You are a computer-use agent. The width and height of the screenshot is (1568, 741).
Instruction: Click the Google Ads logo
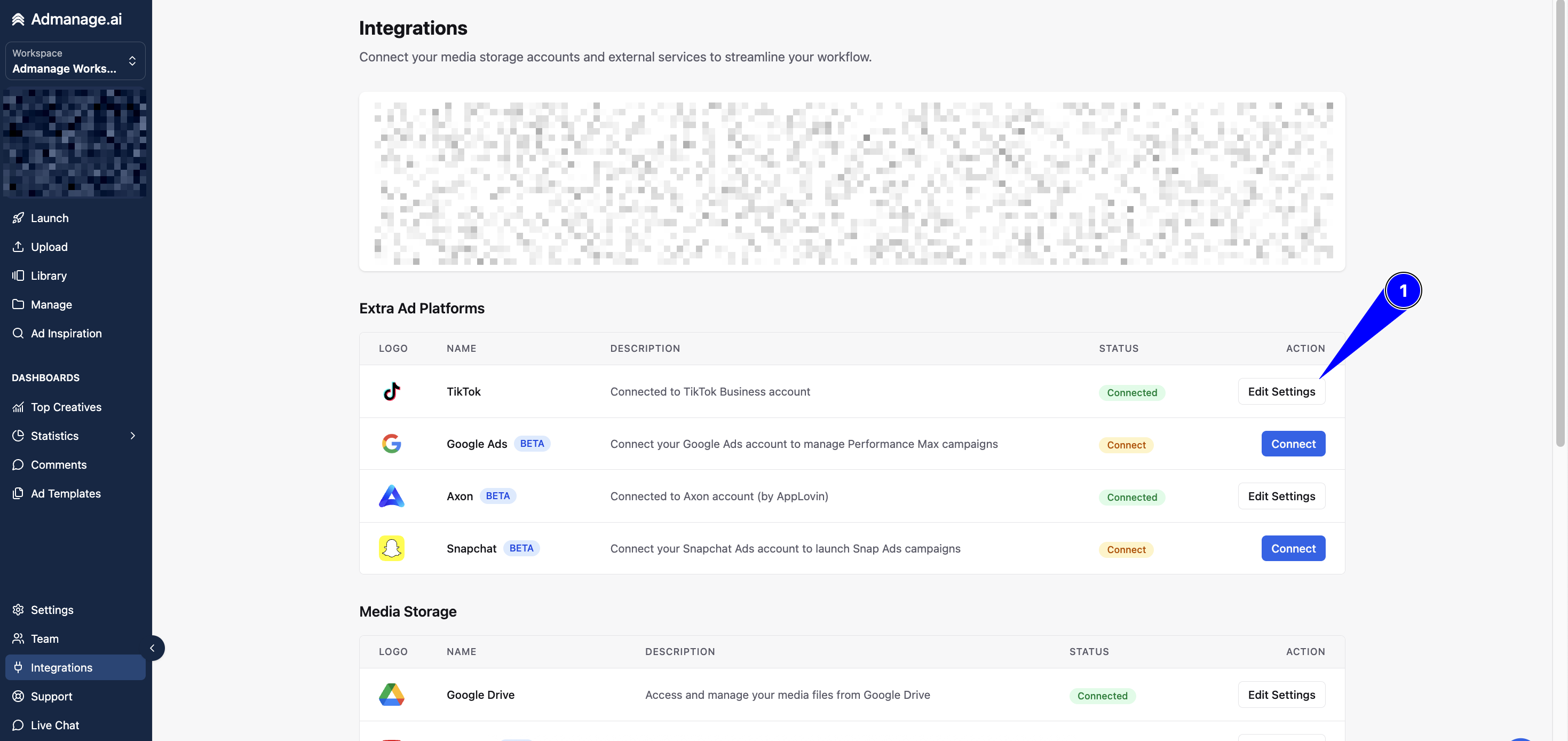391,444
